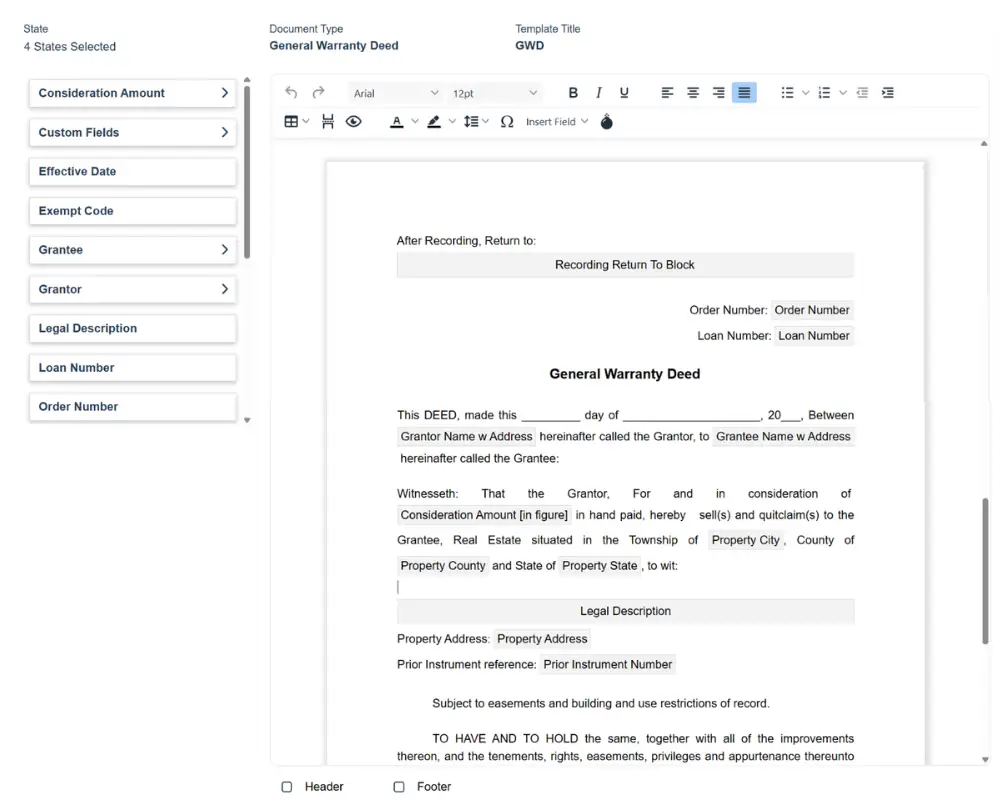Screen dimensions: 1000x800
Task: Select the Order Number sidebar field
Action: click(x=133, y=406)
